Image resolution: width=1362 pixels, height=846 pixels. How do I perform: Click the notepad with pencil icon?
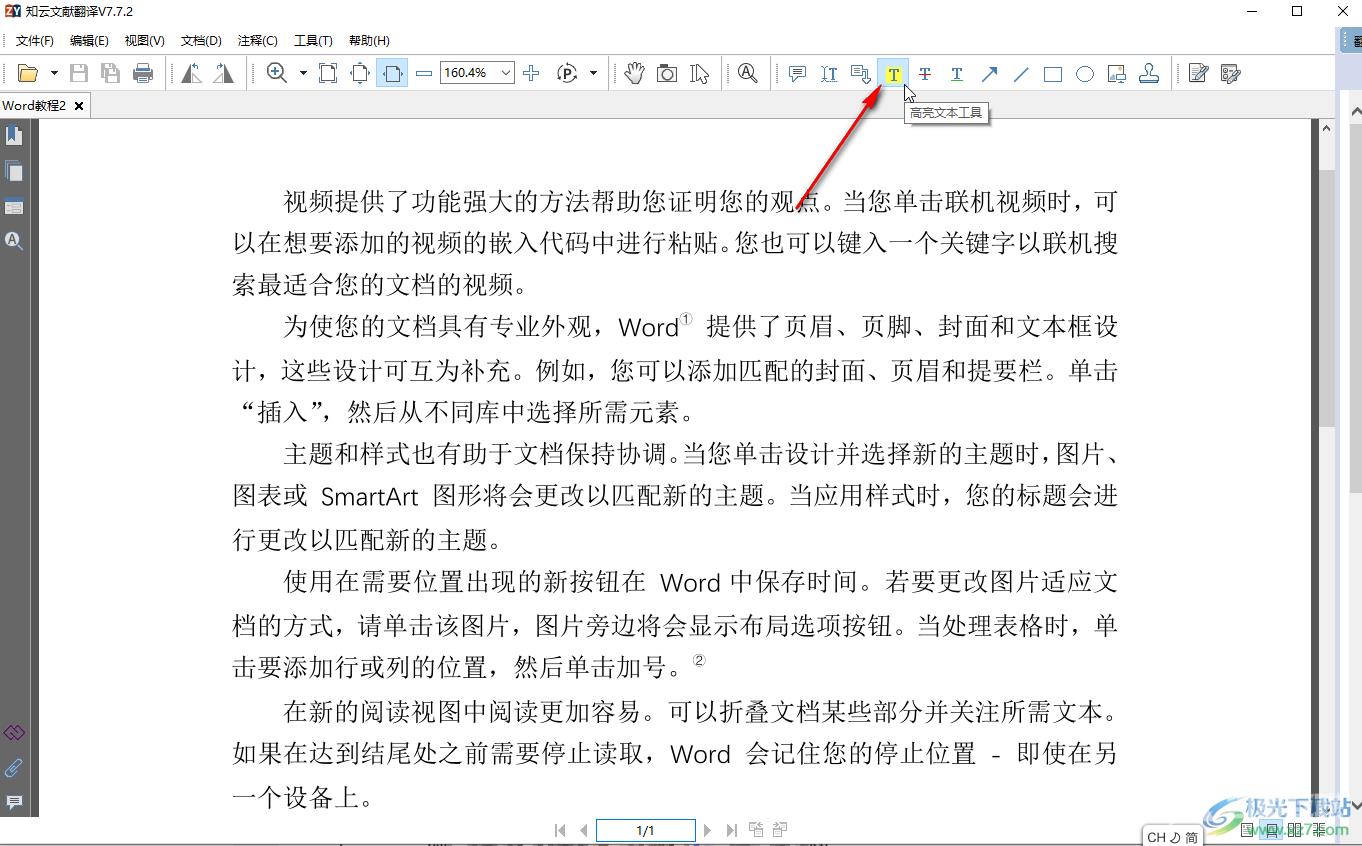coord(1199,73)
